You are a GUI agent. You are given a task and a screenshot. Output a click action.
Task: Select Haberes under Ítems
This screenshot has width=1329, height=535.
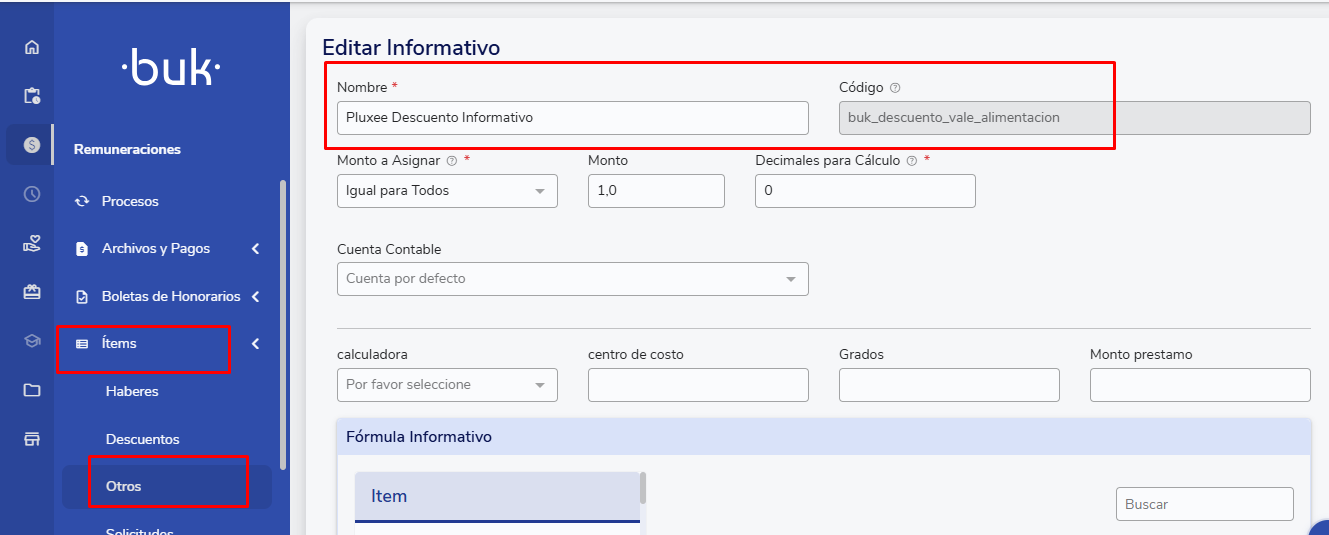click(132, 391)
